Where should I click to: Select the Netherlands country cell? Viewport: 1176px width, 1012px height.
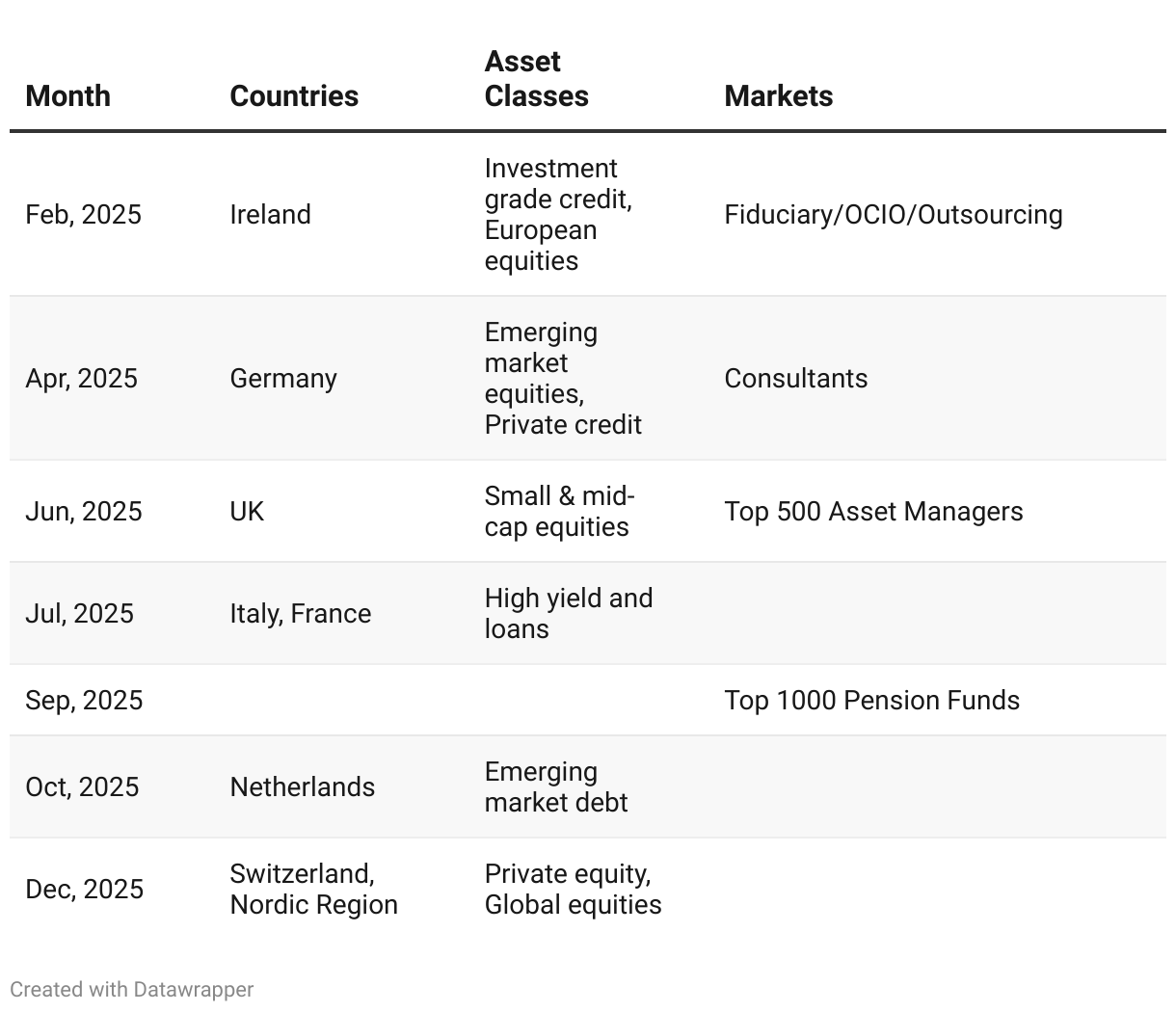pos(303,787)
